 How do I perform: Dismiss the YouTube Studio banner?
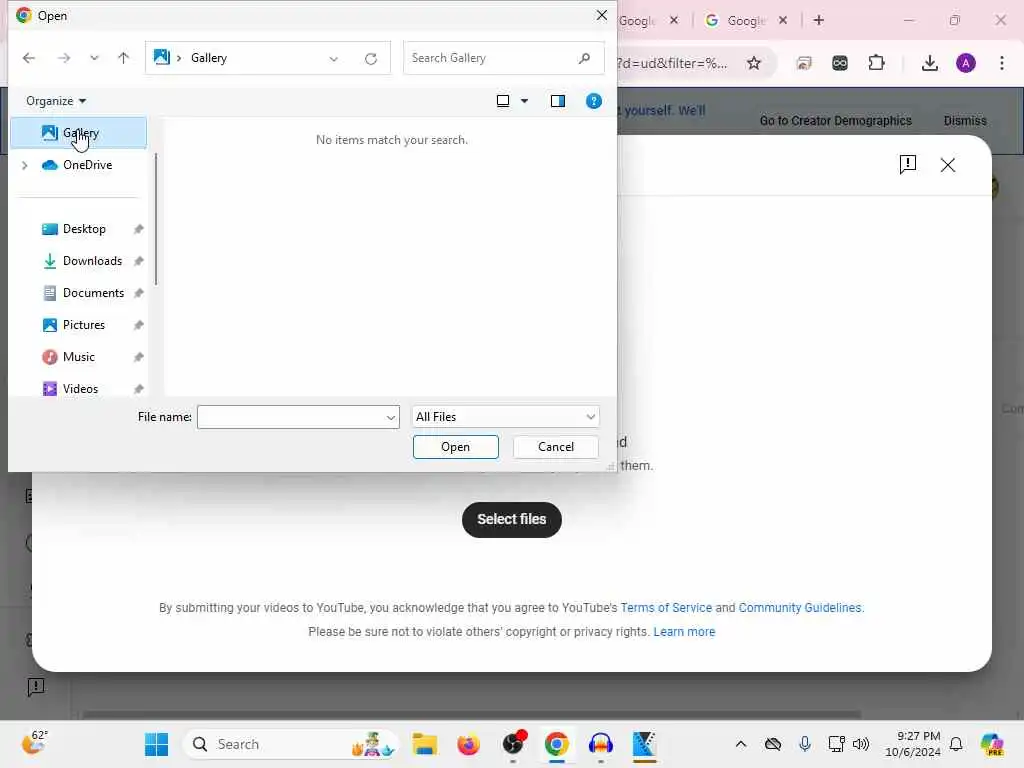click(965, 121)
